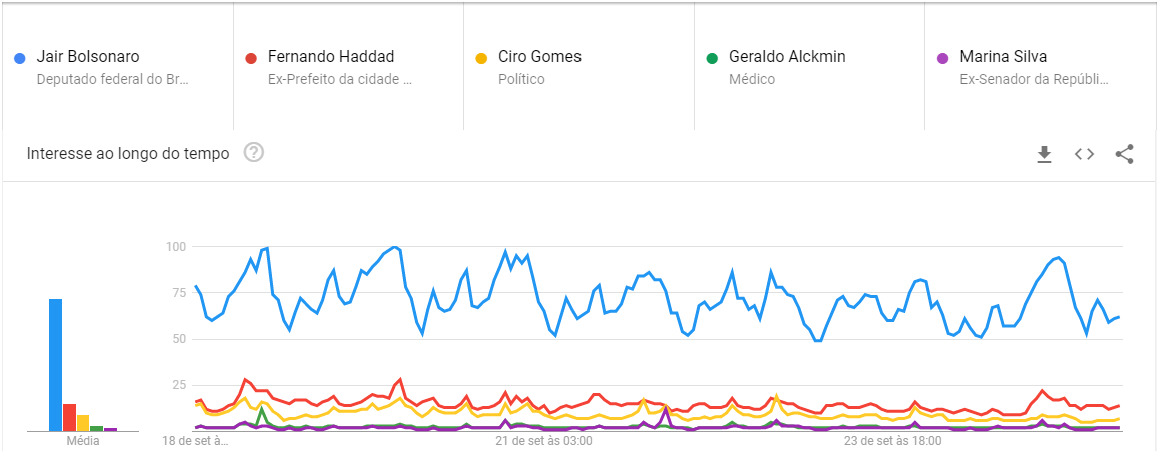
Task: Click the "Interesse ao longo do tempo" heading
Action: point(128,154)
